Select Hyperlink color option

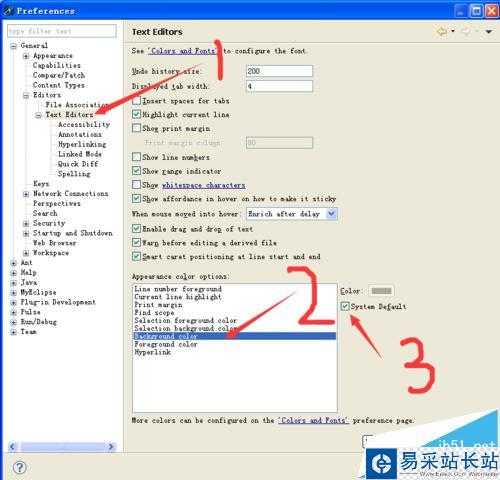point(152,352)
